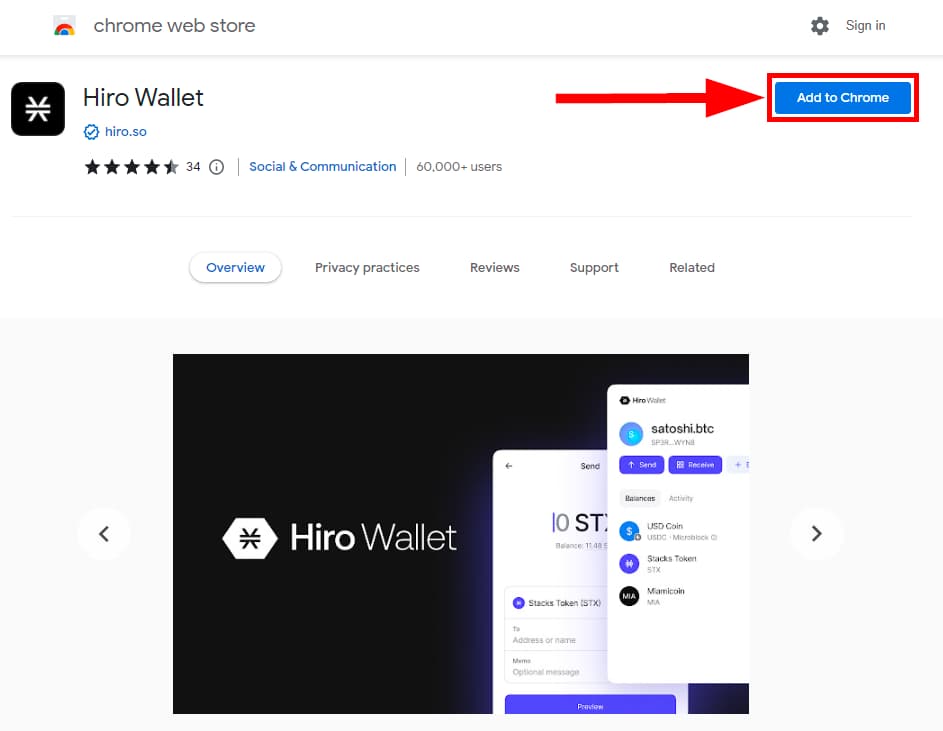Click the Hiro Wallet black app icon
The image size is (943, 731).
(38, 109)
